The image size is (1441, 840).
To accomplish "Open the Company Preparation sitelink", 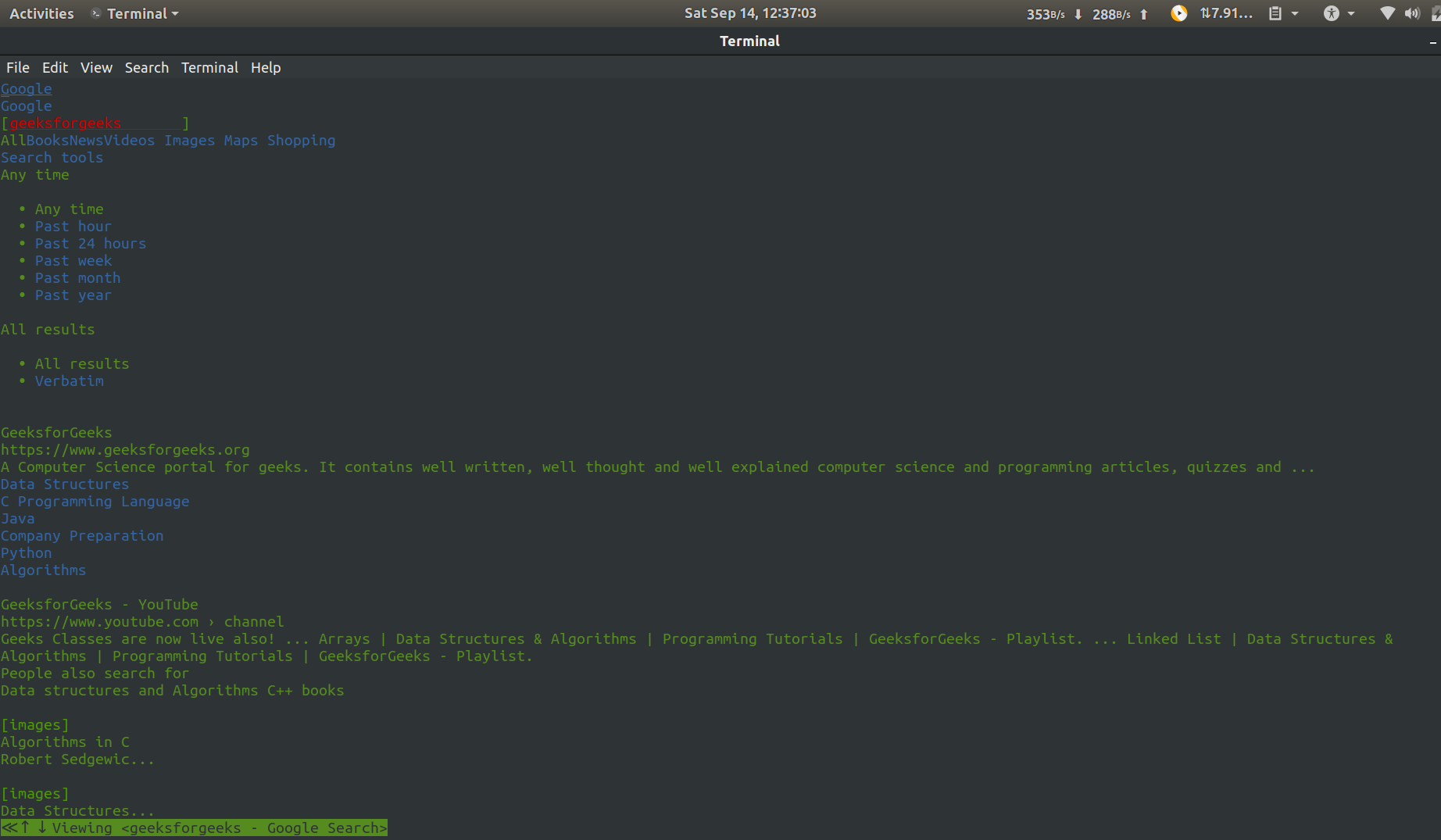I will pyautogui.click(x=82, y=536).
